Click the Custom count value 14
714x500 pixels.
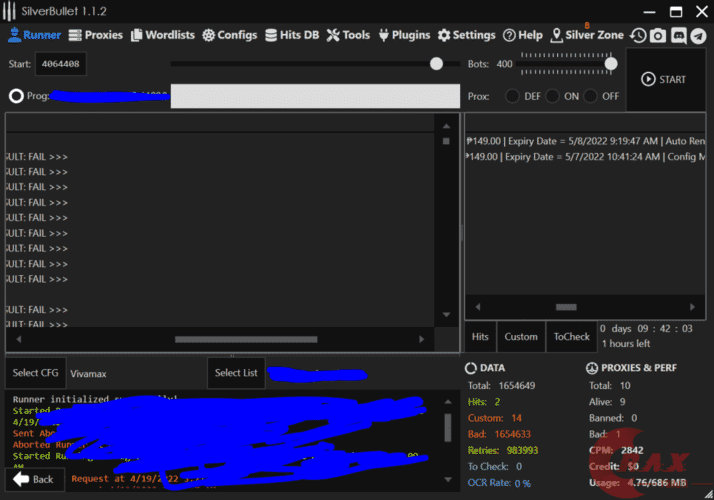point(516,418)
